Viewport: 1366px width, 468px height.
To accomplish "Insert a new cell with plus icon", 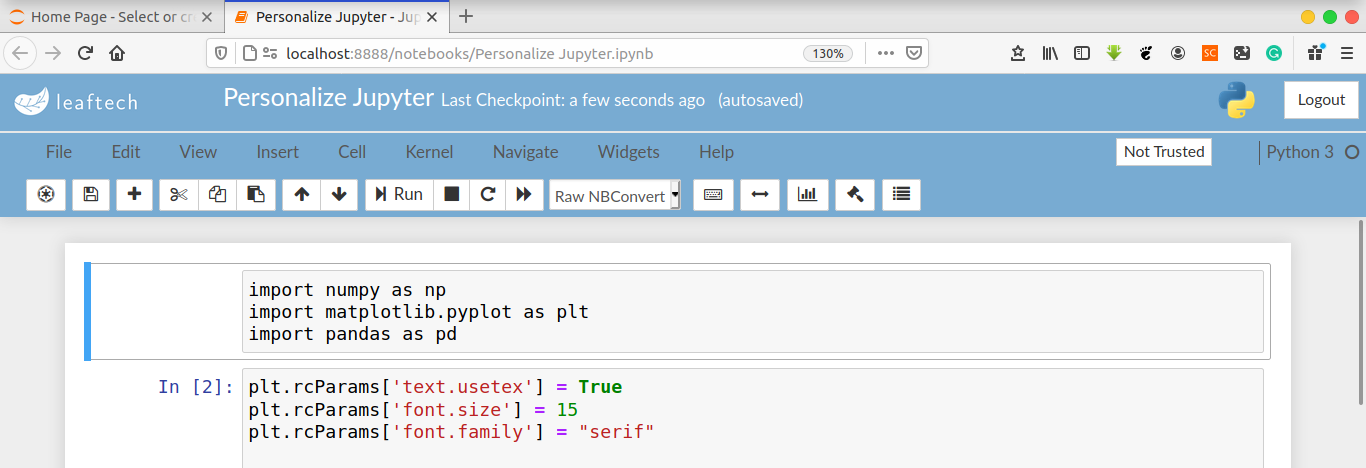I will point(135,195).
